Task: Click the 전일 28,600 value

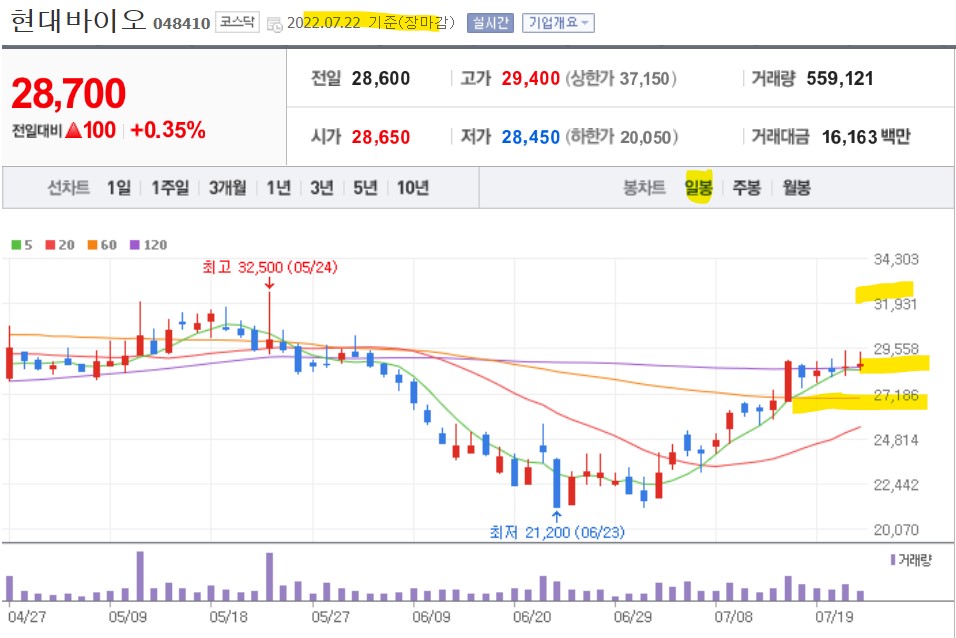Action: coord(380,79)
